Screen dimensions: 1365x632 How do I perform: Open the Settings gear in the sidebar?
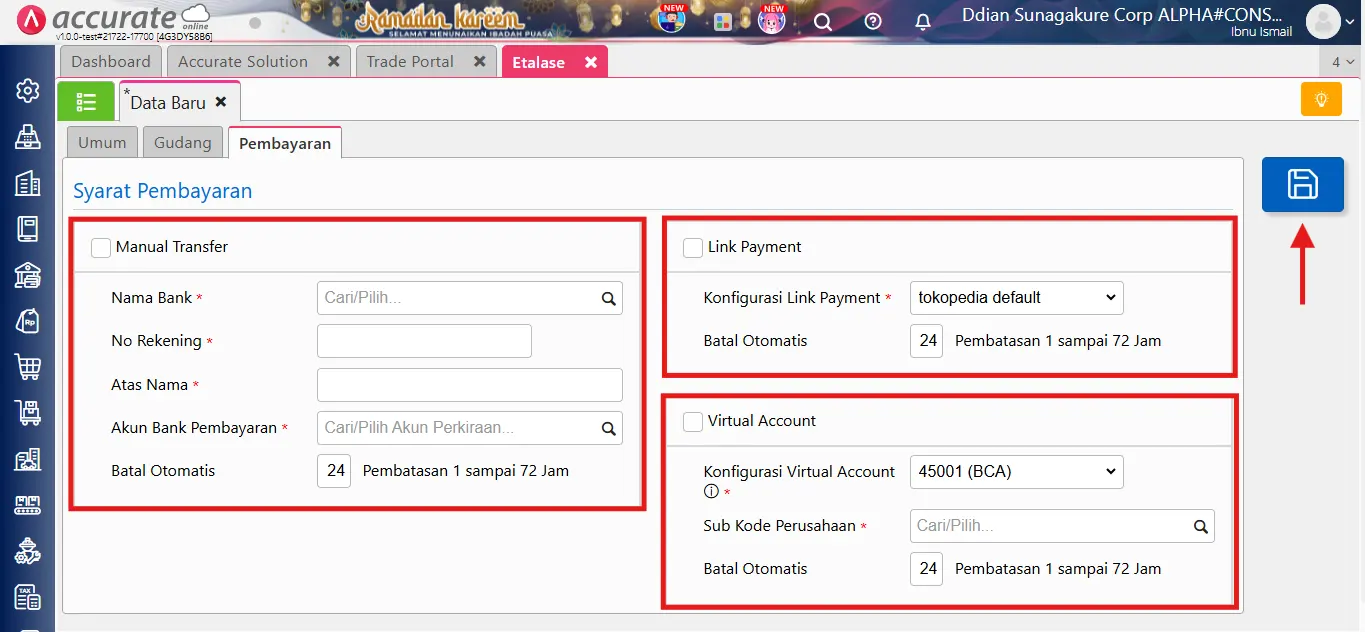pyautogui.click(x=27, y=89)
